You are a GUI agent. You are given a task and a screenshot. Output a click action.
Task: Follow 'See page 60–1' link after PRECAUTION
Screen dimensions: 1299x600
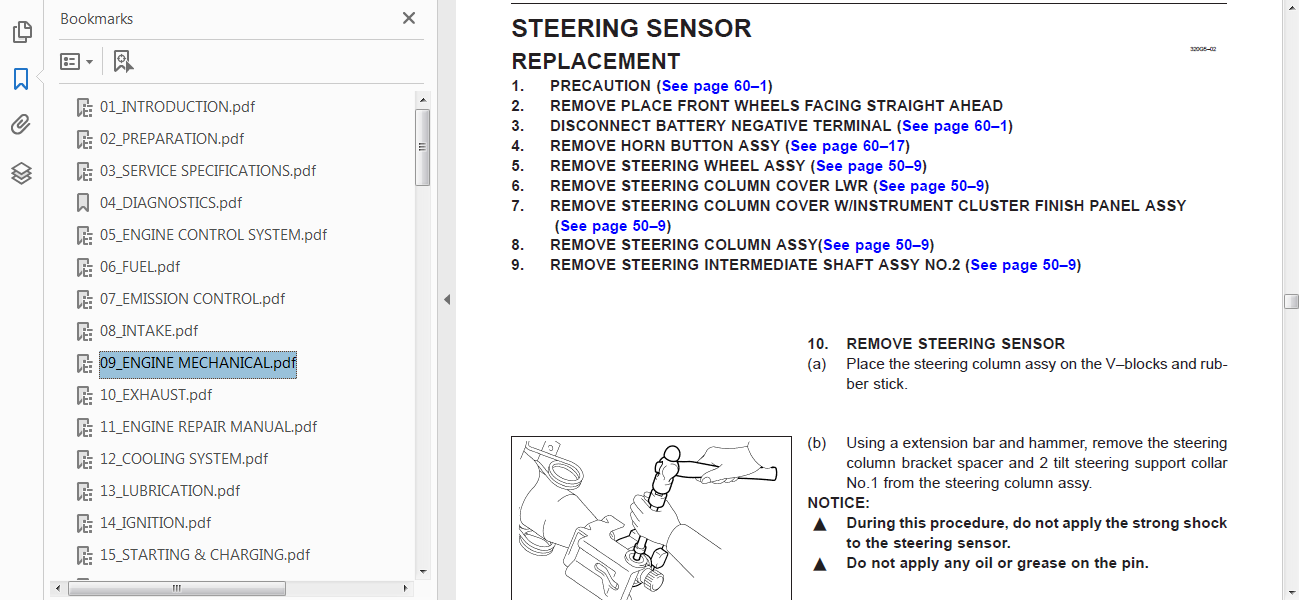pyautogui.click(x=714, y=86)
